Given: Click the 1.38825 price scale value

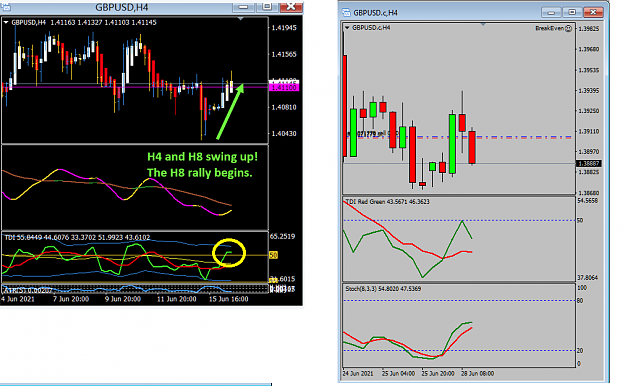Looking at the screenshot, I should 589,172.
